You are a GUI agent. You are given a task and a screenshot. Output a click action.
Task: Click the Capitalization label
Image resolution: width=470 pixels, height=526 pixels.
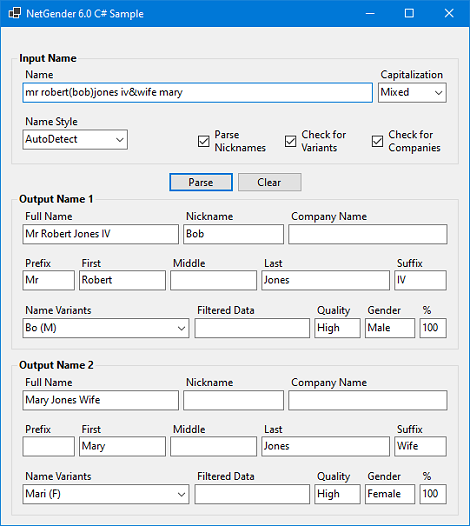(412, 74)
